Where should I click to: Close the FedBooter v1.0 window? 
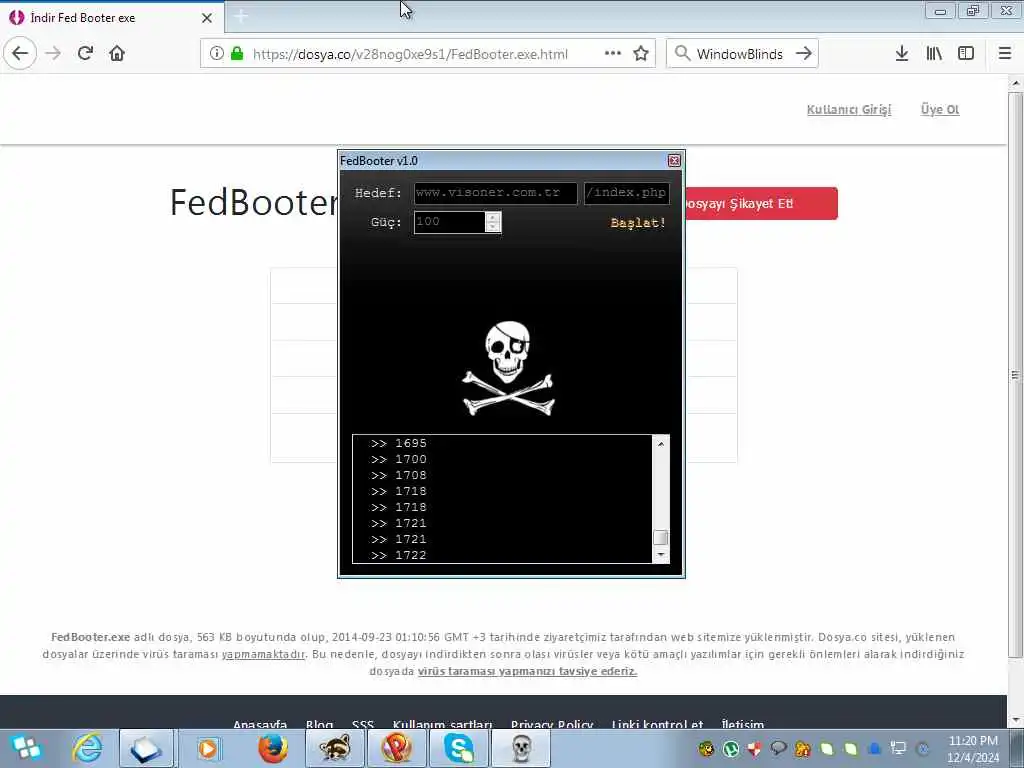[x=674, y=161]
